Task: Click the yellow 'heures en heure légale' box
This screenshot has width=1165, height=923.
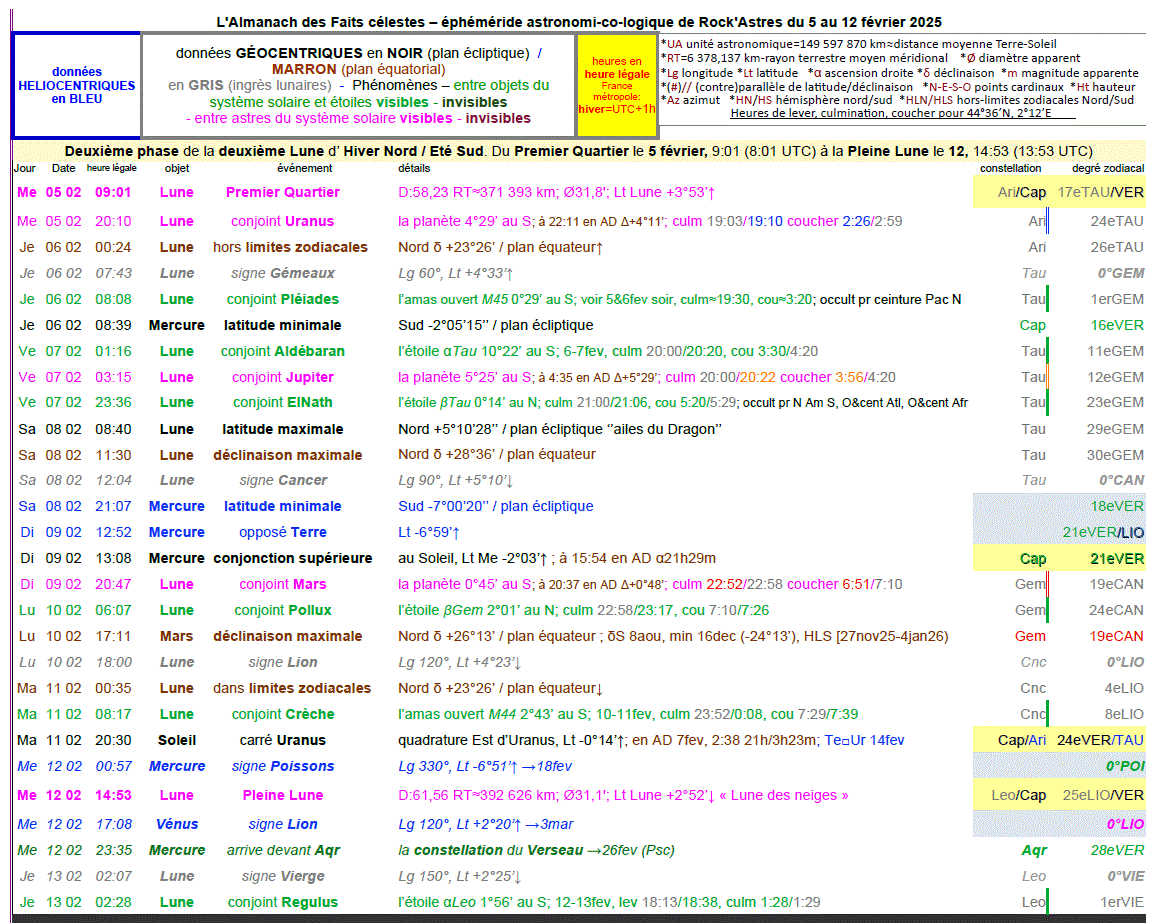Action: click(616, 86)
